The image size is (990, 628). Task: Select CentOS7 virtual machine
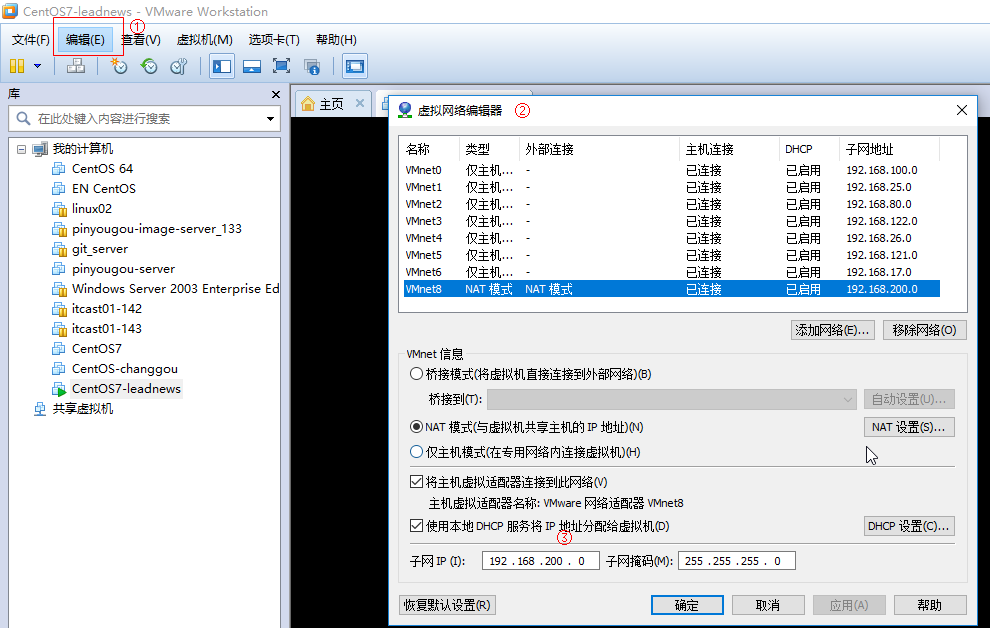coord(97,348)
